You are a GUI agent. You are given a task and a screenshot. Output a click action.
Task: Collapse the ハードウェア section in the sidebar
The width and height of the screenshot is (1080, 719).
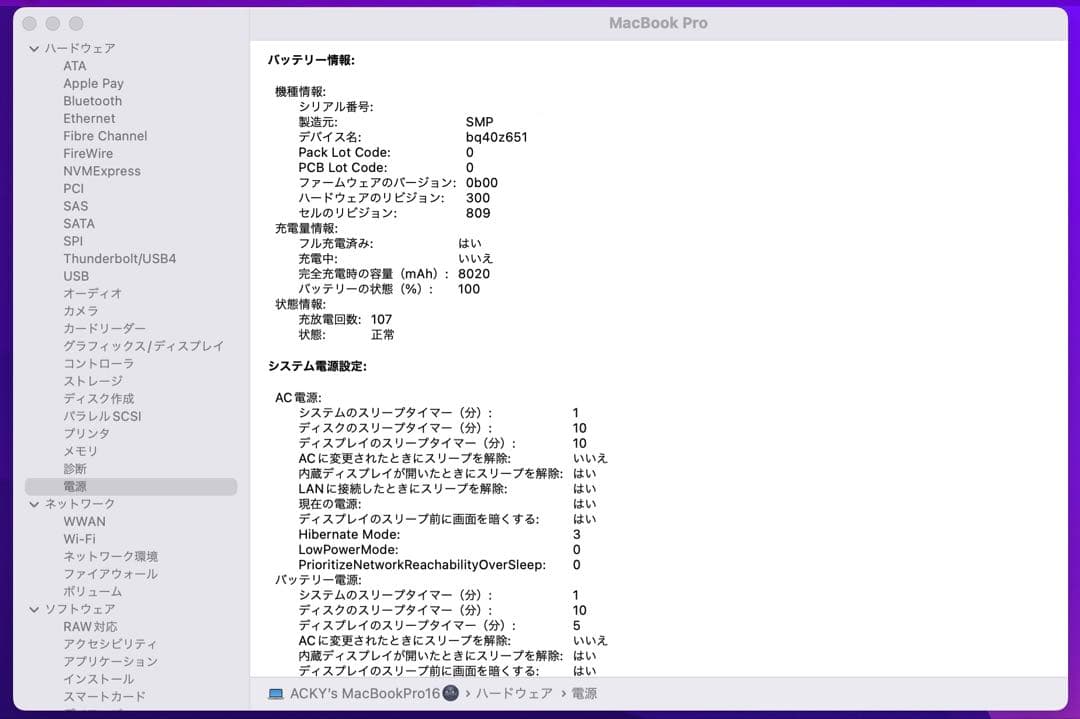click(x=33, y=47)
